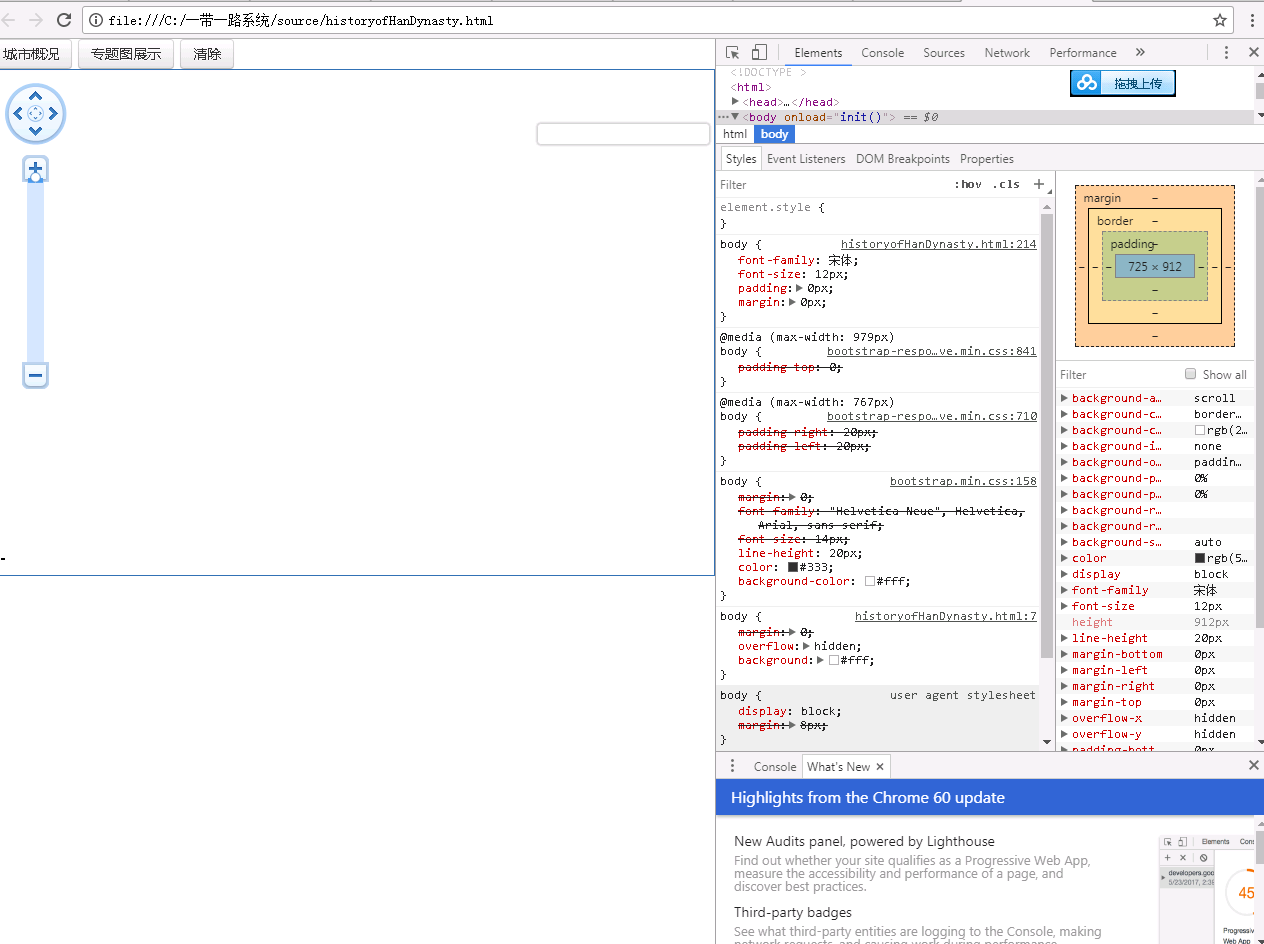1264x944 pixels.
Task: Switch to the Sources tab
Action: [x=944, y=53]
